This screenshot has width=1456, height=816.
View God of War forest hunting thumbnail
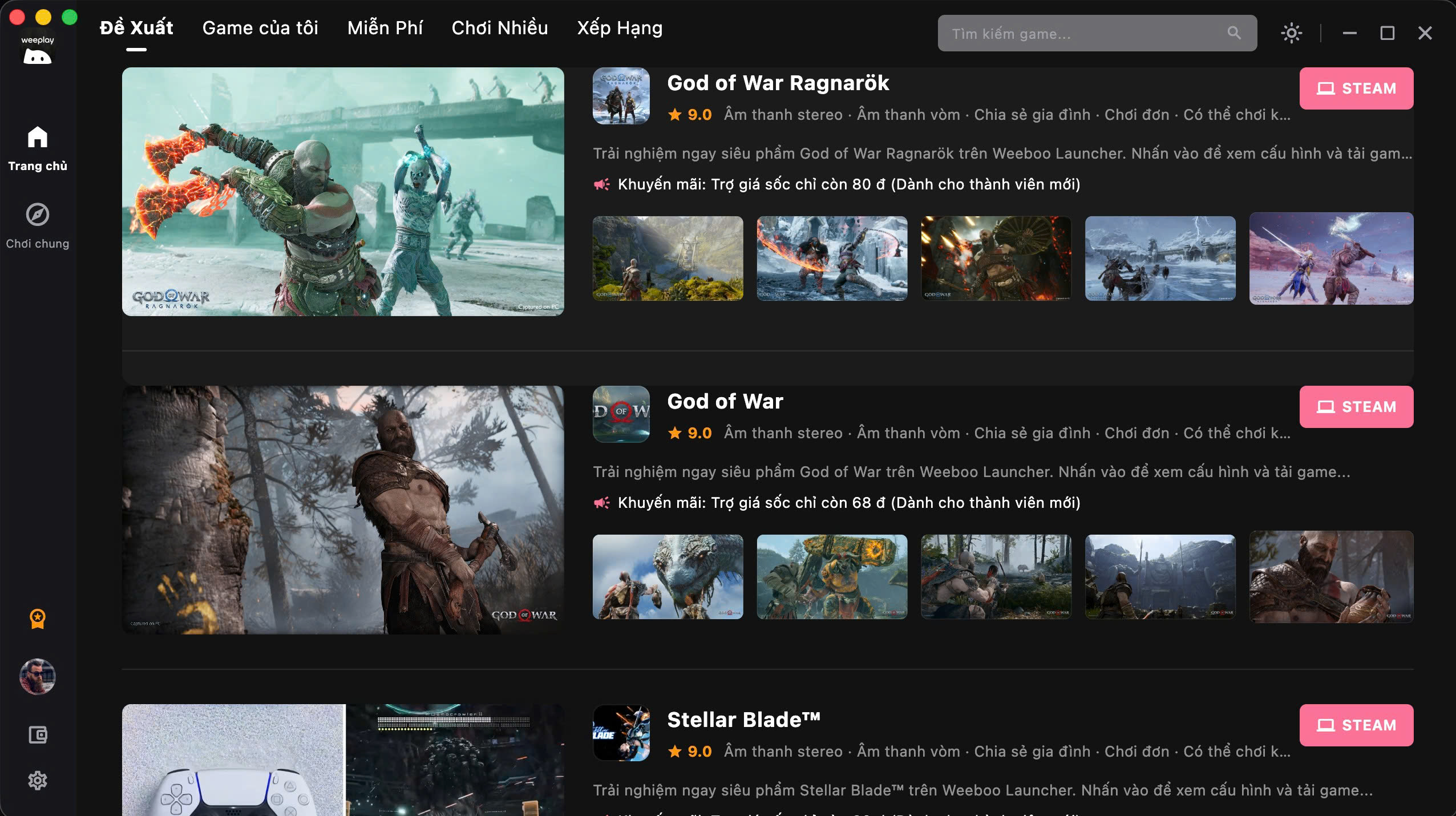996,577
